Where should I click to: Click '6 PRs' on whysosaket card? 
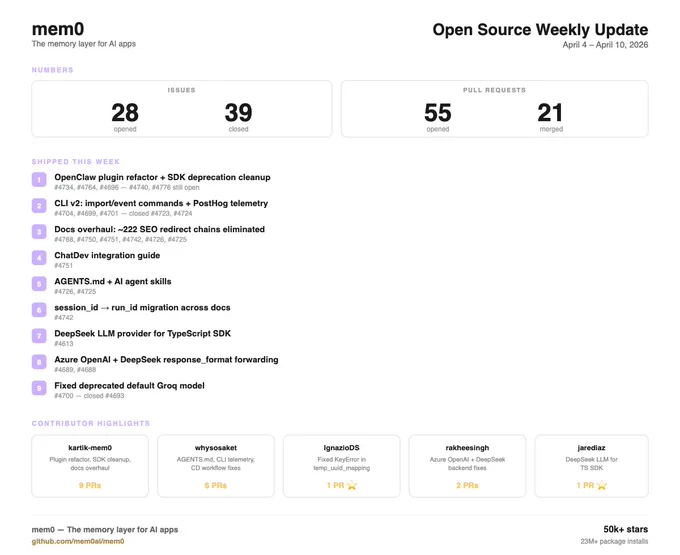point(216,485)
